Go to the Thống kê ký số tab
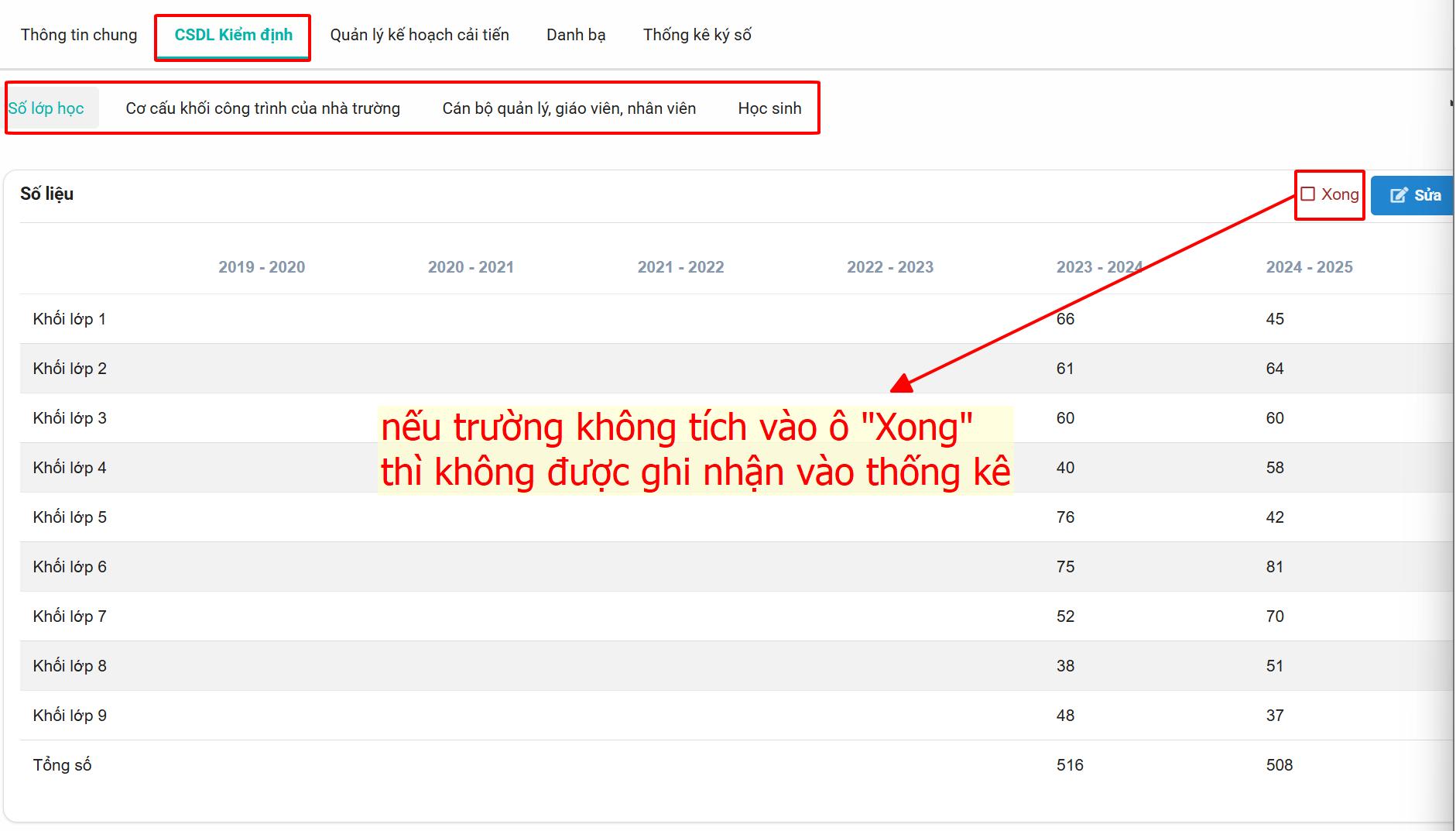The image size is (1456, 831). [697, 35]
